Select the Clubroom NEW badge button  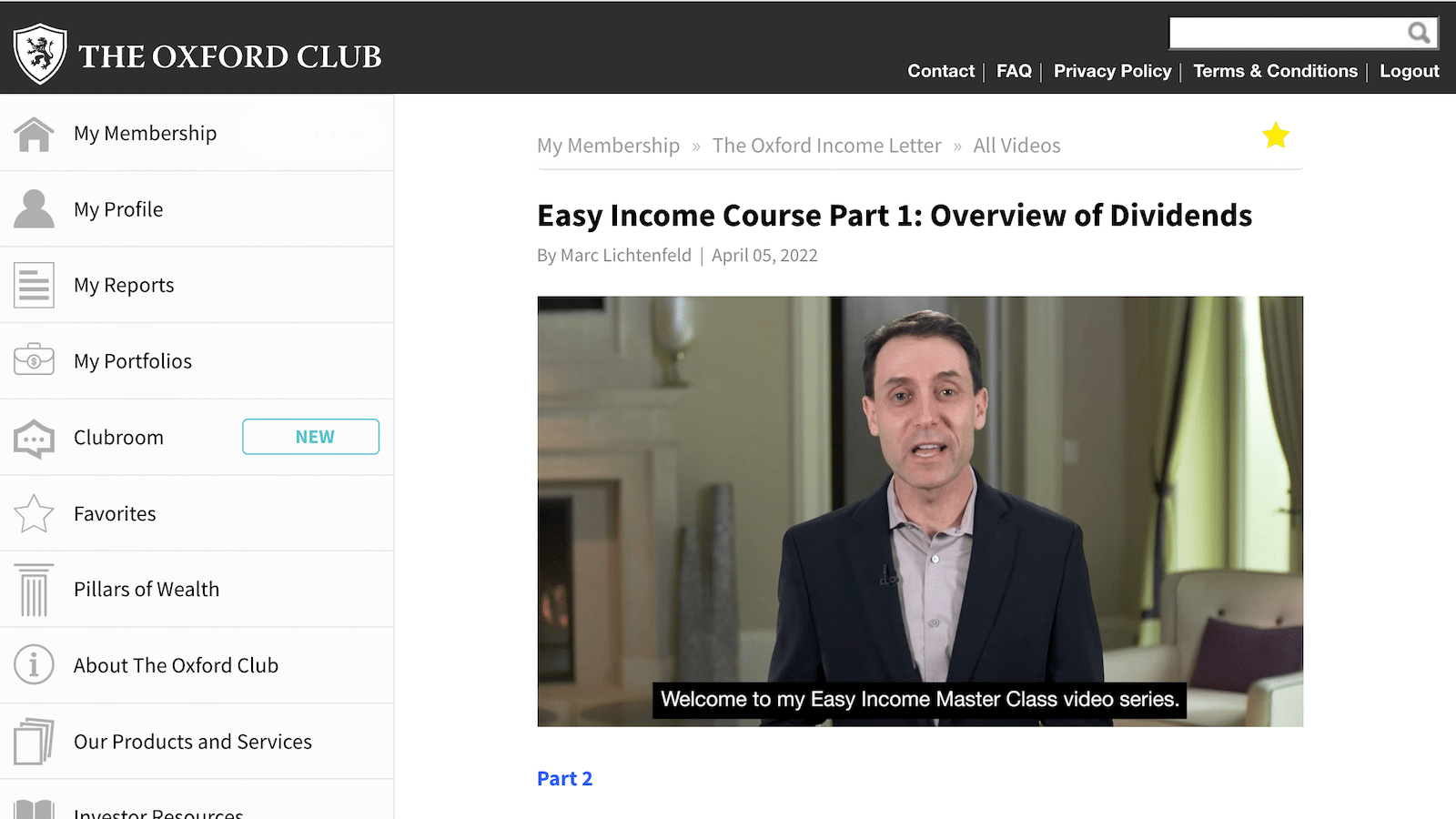pos(311,437)
